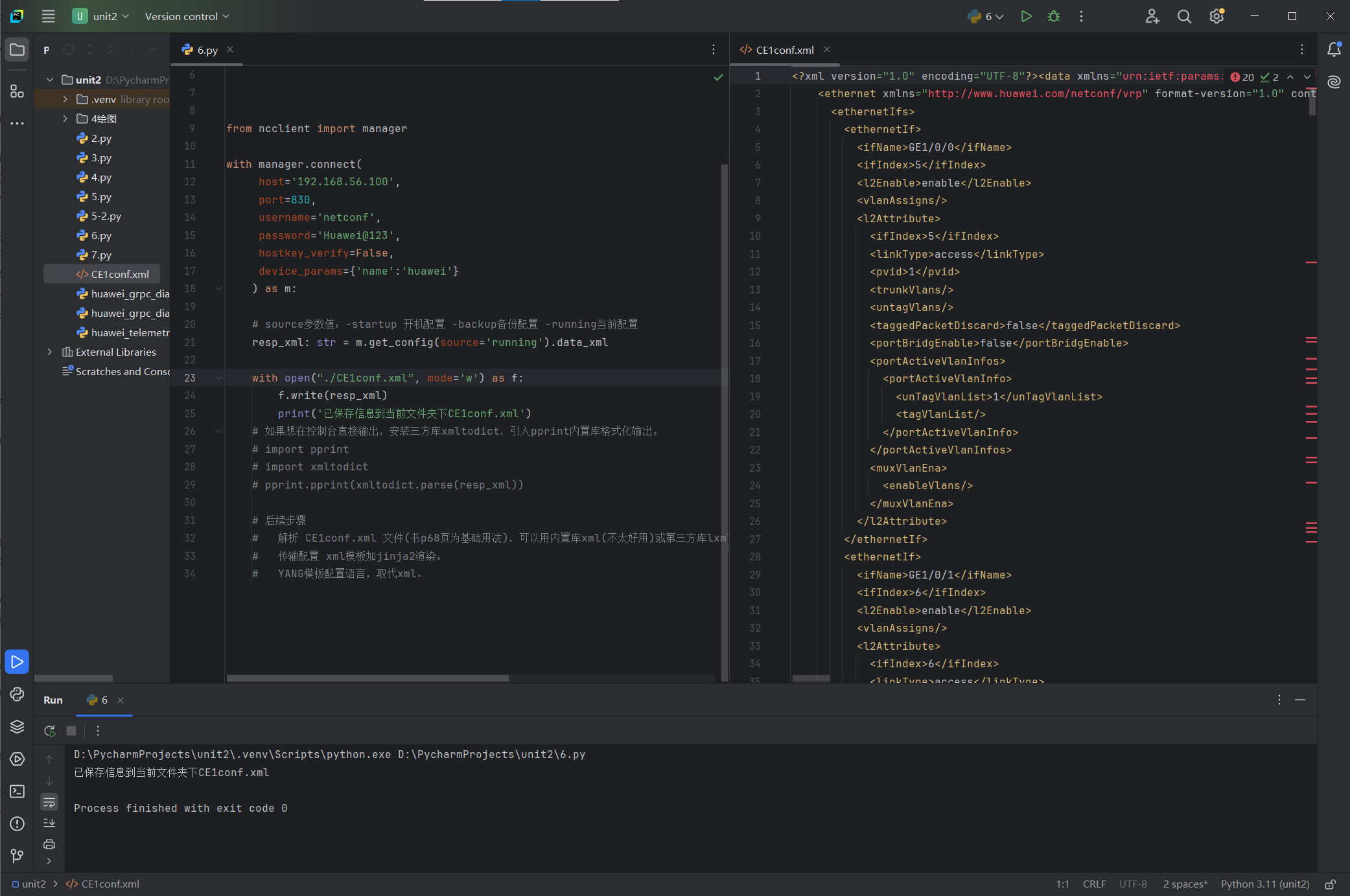
Task: Click Python 3.11 (unit2) interpreter in status bar
Action: 1264,884
